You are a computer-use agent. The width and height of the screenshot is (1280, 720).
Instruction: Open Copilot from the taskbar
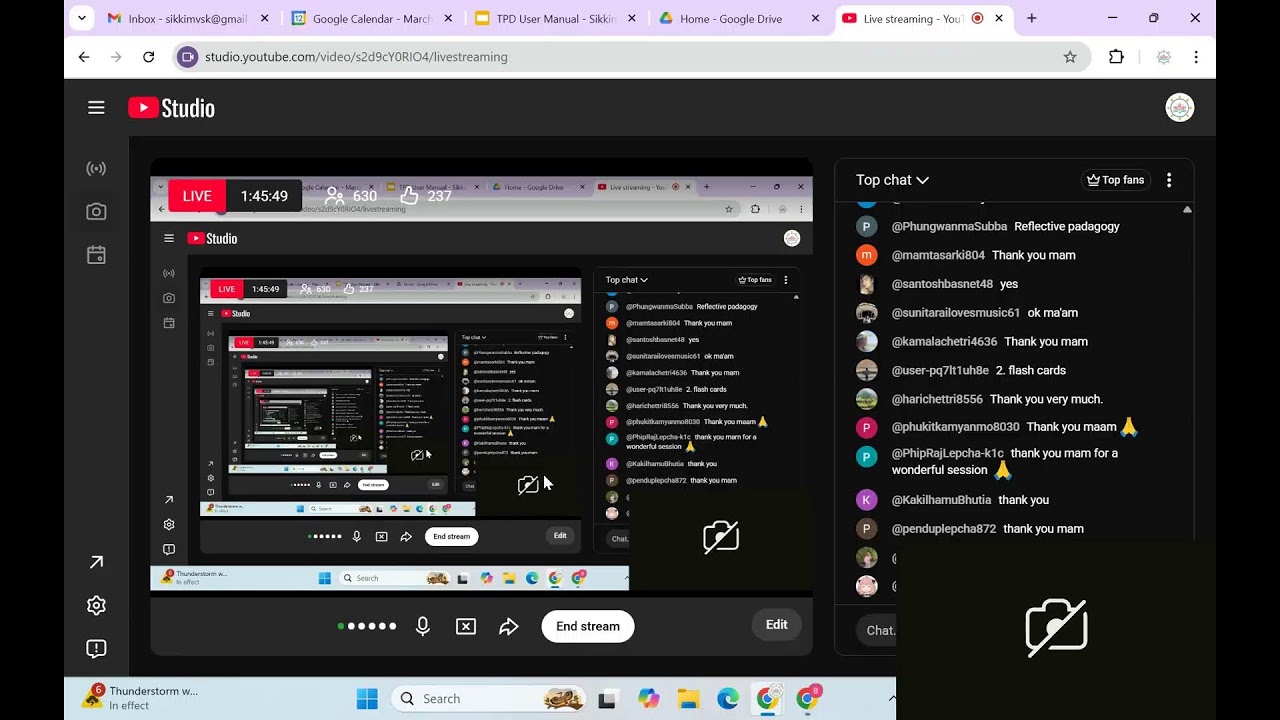649,699
